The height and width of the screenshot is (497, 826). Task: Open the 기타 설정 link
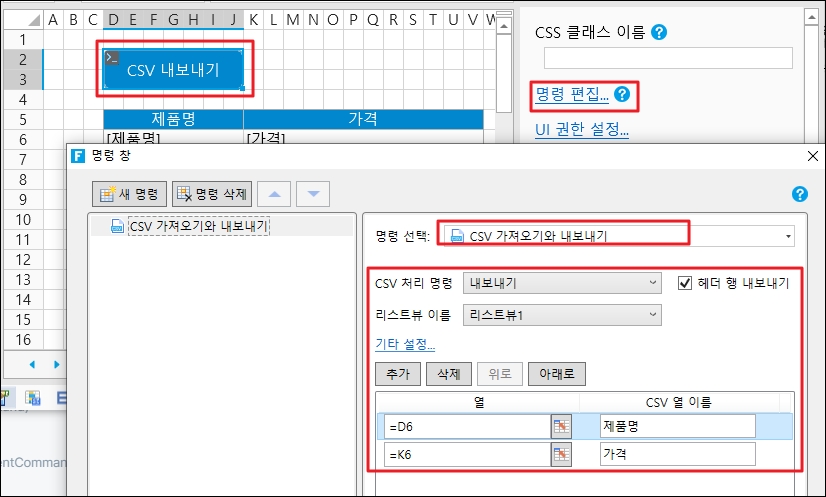point(405,344)
